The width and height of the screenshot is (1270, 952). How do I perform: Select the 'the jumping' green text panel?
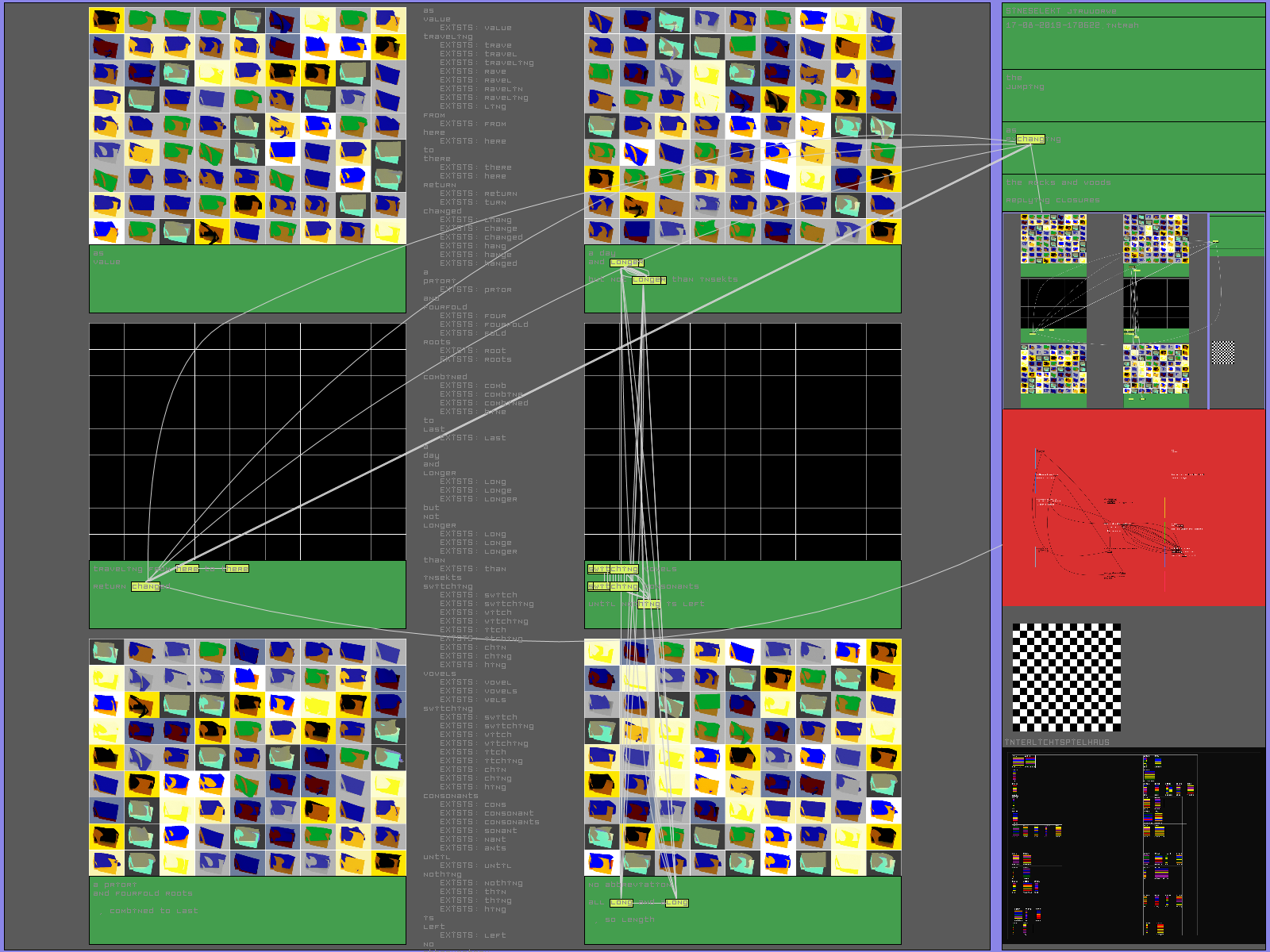click(1133, 95)
